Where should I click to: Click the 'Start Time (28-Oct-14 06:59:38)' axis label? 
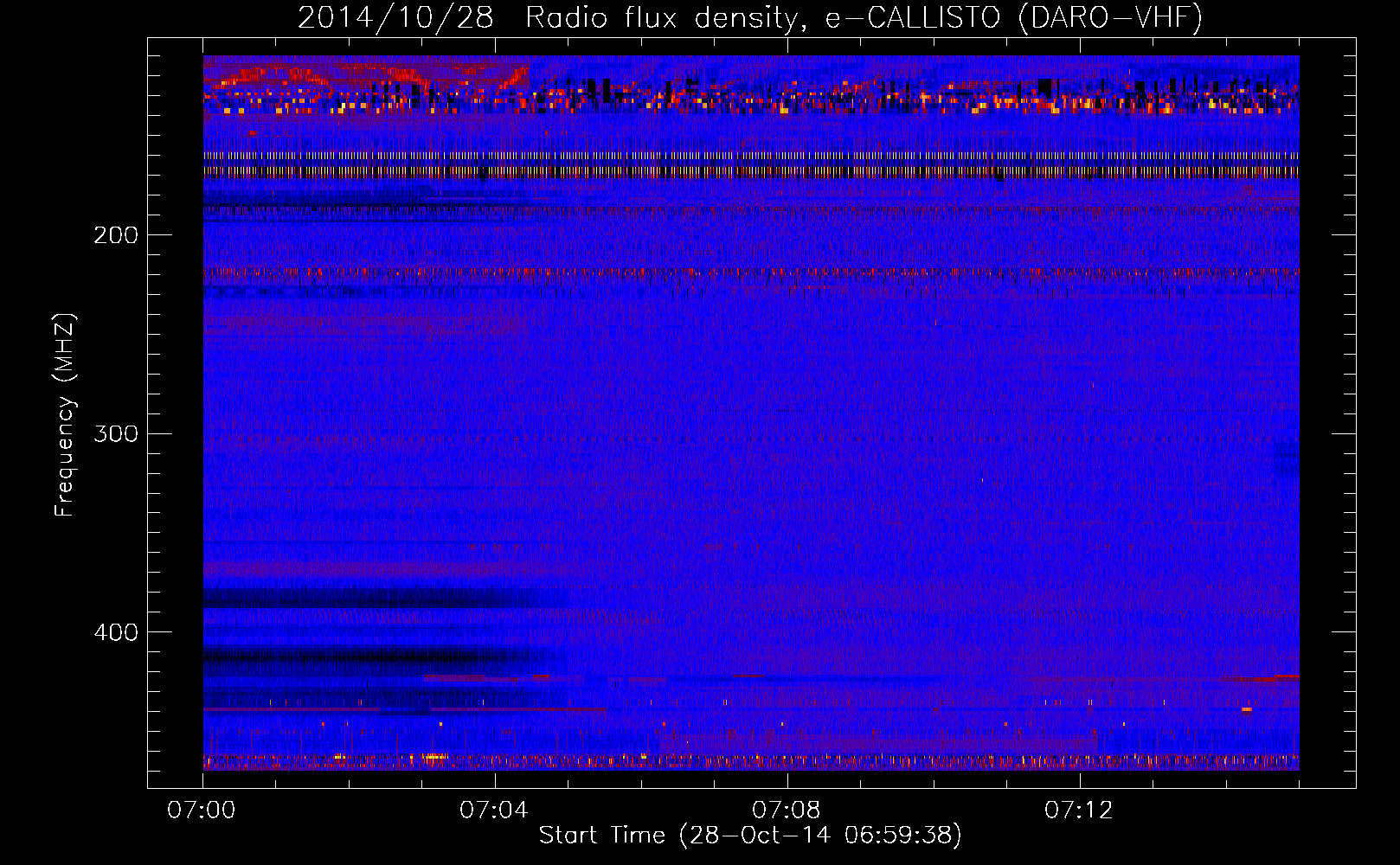coord(750,835)
